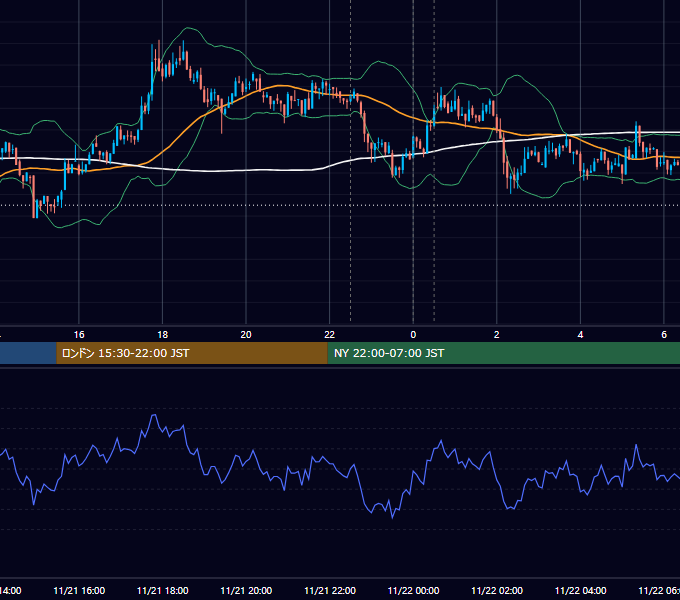Click the 11/22 00:00 date label
The width and height of the screenshot is (680, 600).
point(413,590)
